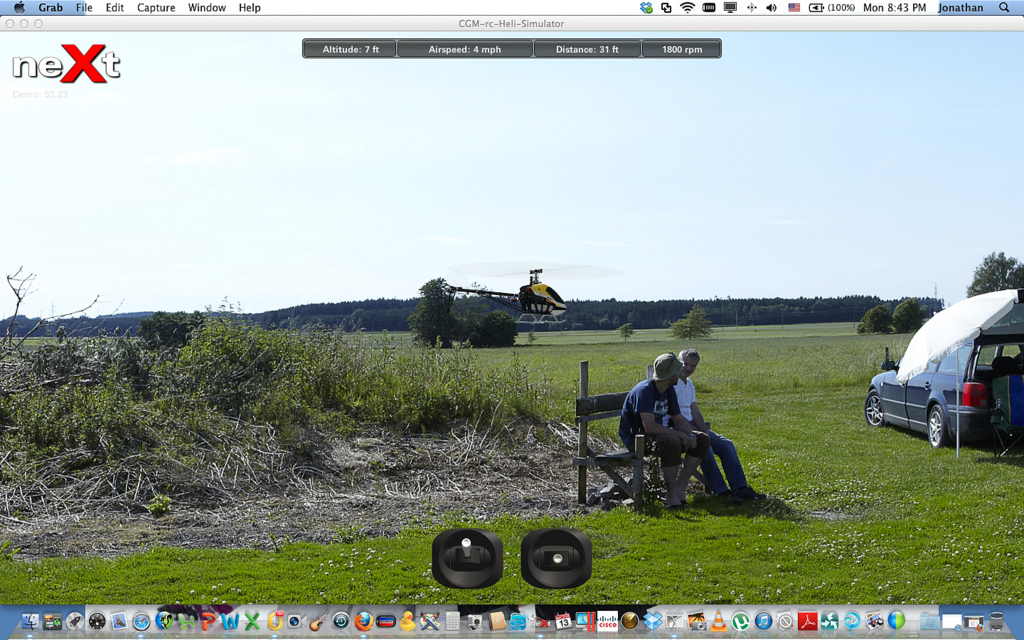Open the Window menu in menu bar
The image size is (1024, 640).
tap(207, 7)
